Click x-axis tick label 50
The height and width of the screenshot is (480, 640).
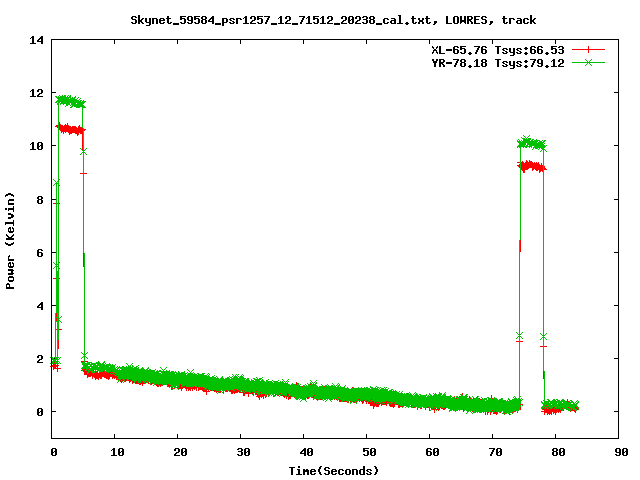pos(369,452)
